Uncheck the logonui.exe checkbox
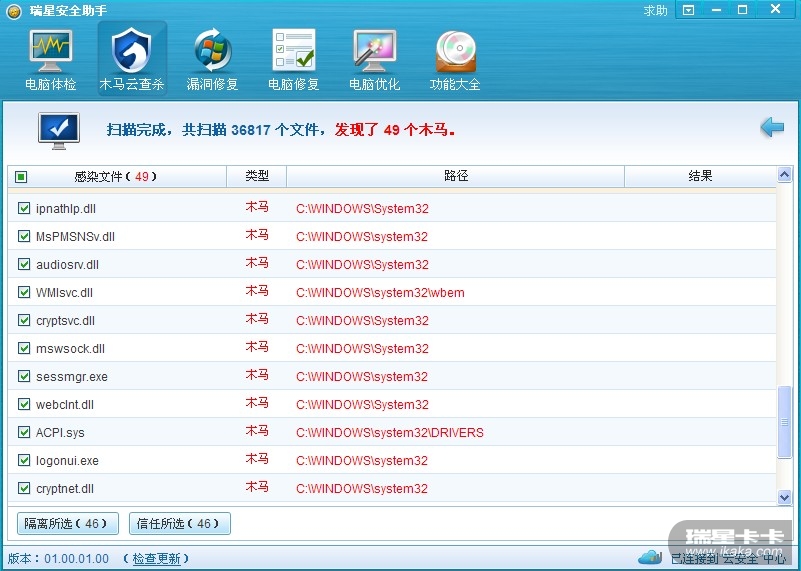The height and width of the screenshot is (571, 801). point(24,460)
